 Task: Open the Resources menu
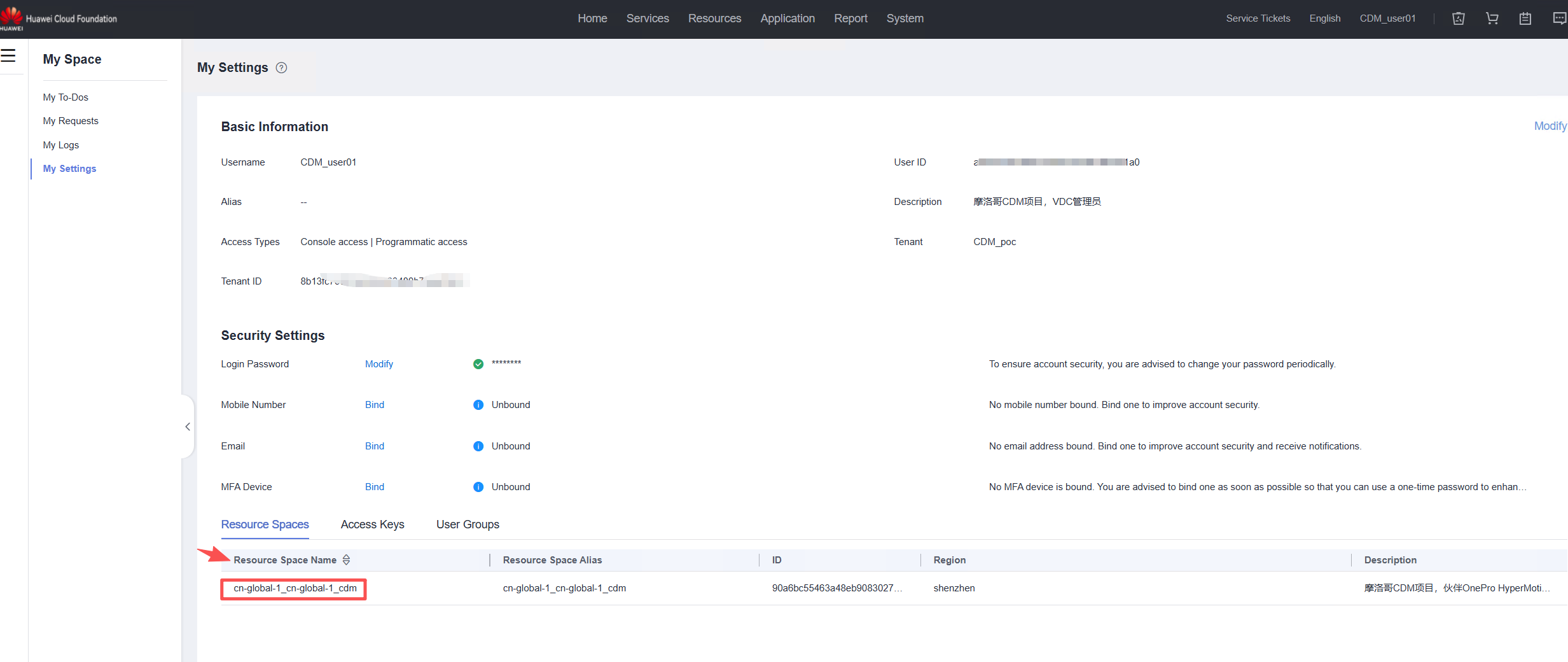714,18
